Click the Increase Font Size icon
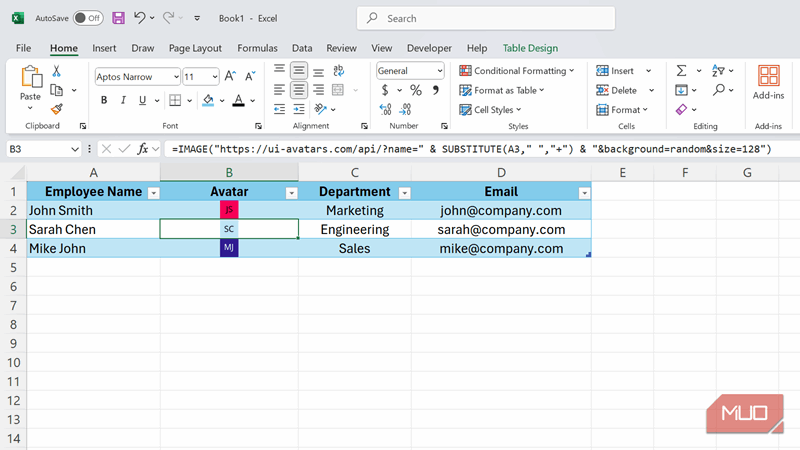 pos(231,76)
